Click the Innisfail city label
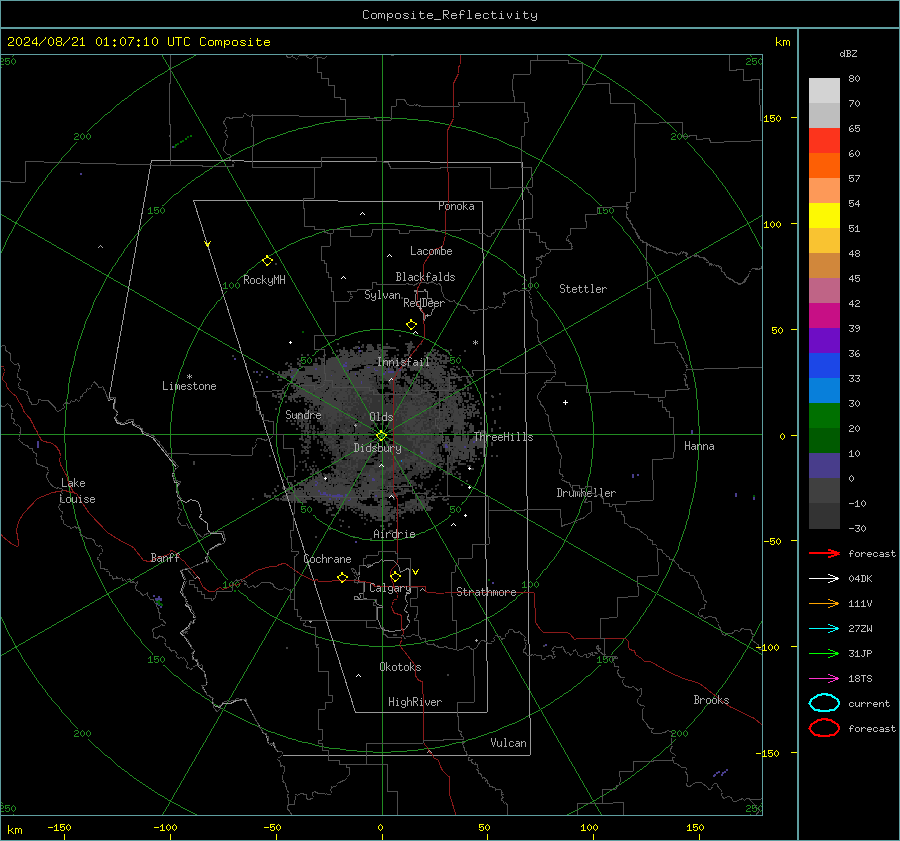Screen dimensions: 900x841 [x=403, y=362]
